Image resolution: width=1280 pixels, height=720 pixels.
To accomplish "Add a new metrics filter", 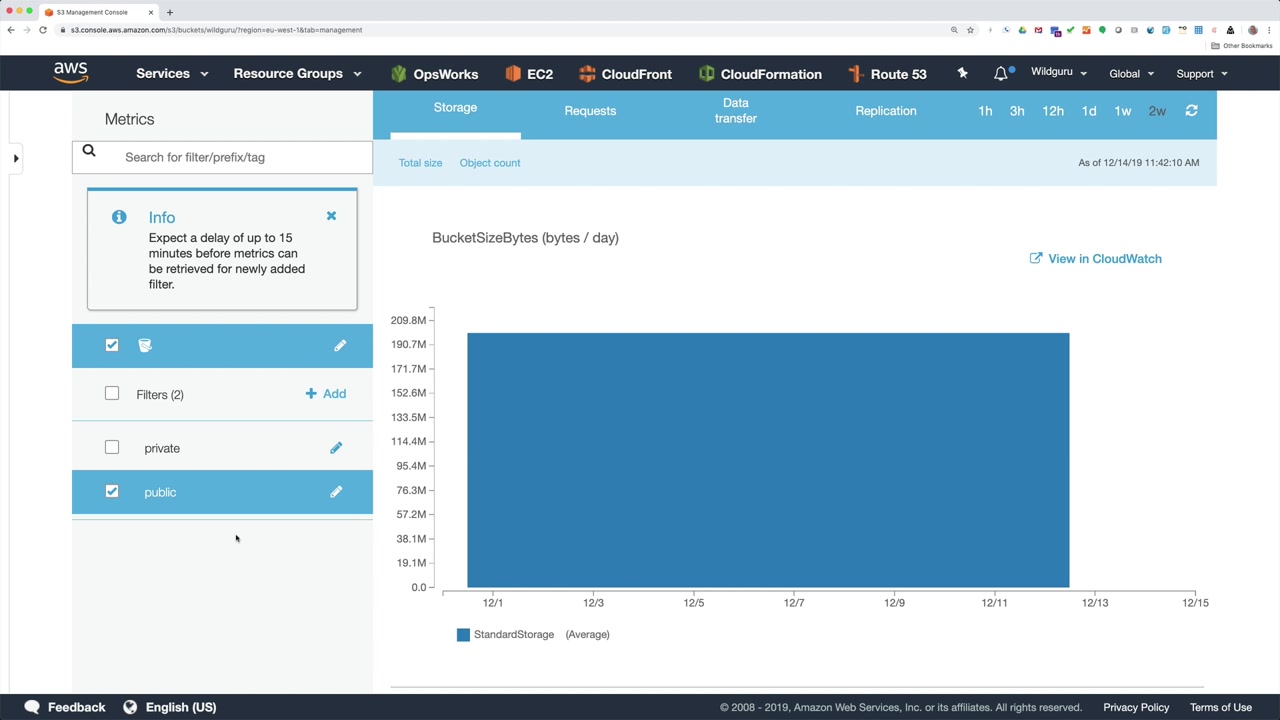I will 326,394.
